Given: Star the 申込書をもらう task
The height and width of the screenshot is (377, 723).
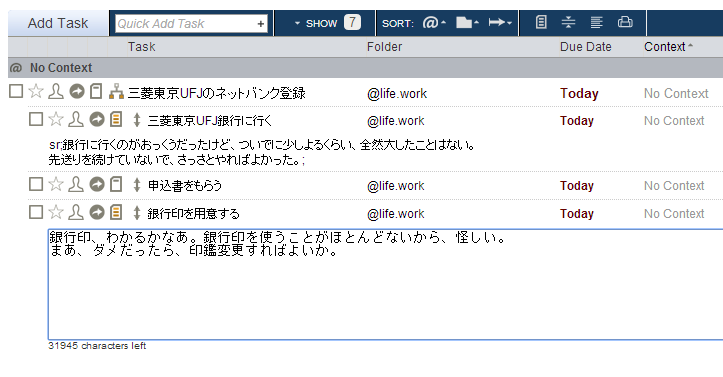Looking at the screenshot, I should (56, 184).
